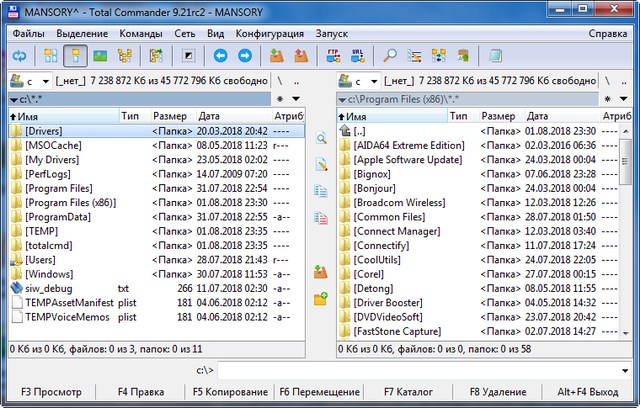The width and height of the screenshot is (640, 408).
Task: Click the FTP connect toolbar icon
Action: tap(333, 56)
